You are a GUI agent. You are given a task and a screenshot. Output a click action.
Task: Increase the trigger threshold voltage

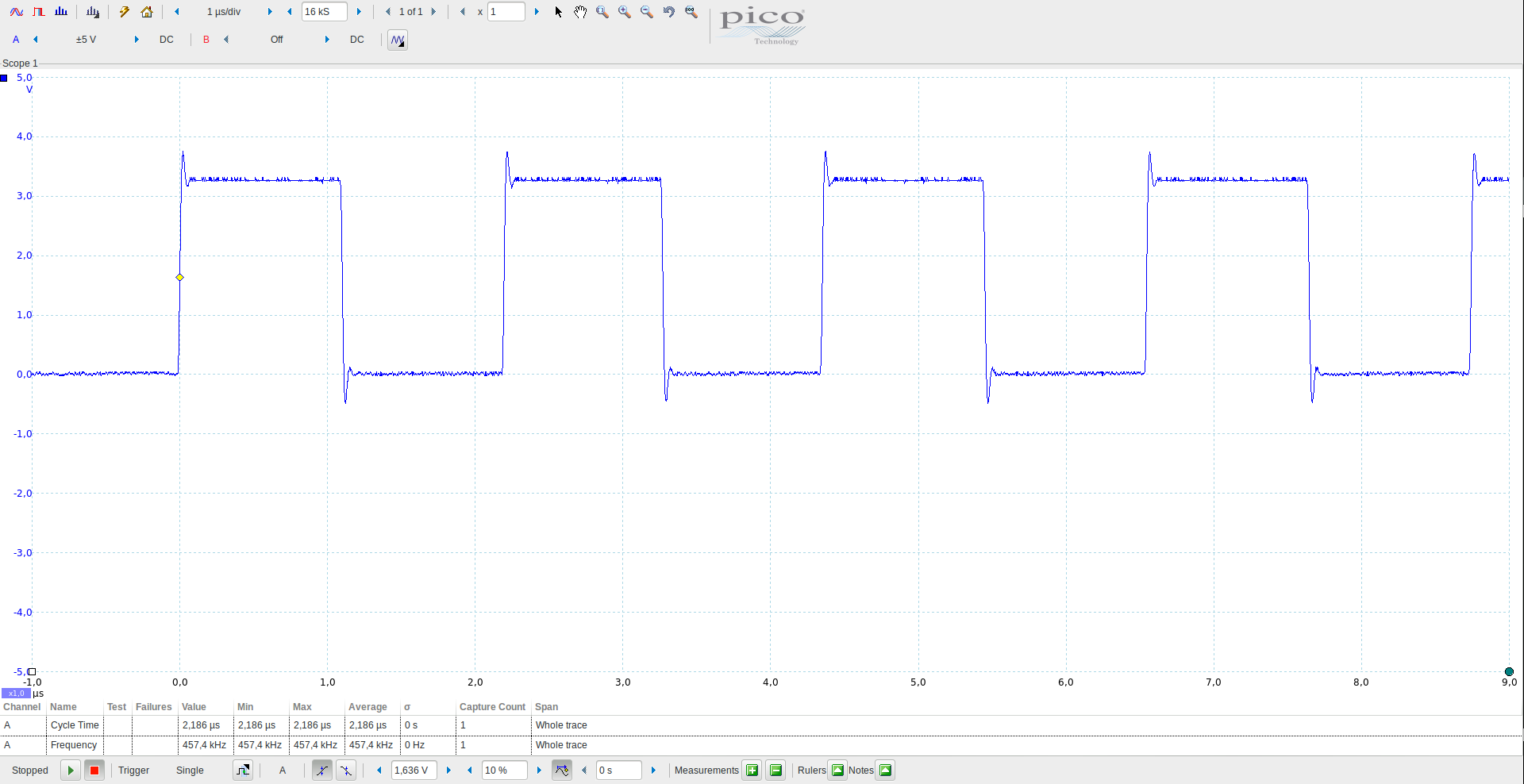tap(448, 771)
